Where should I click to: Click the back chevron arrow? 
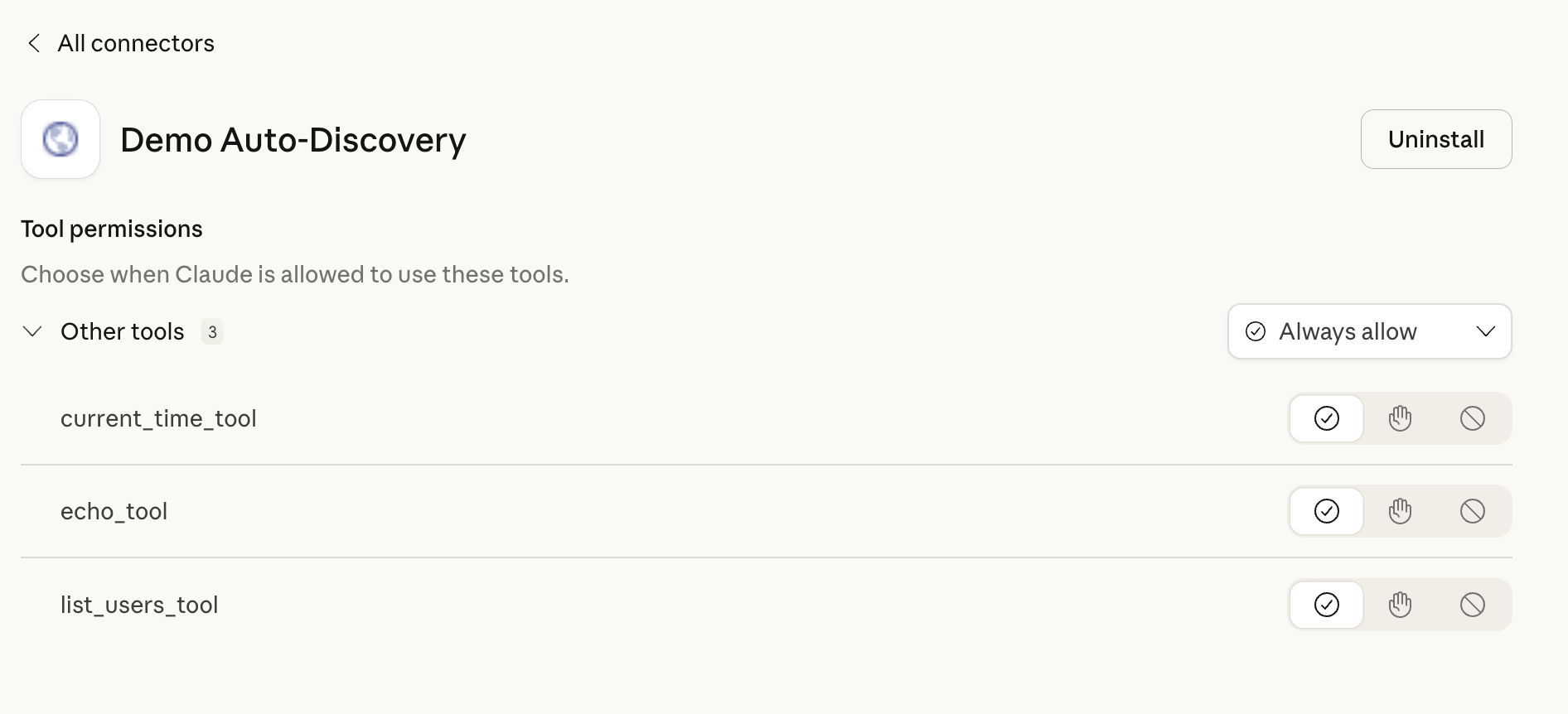pos(33,42)
